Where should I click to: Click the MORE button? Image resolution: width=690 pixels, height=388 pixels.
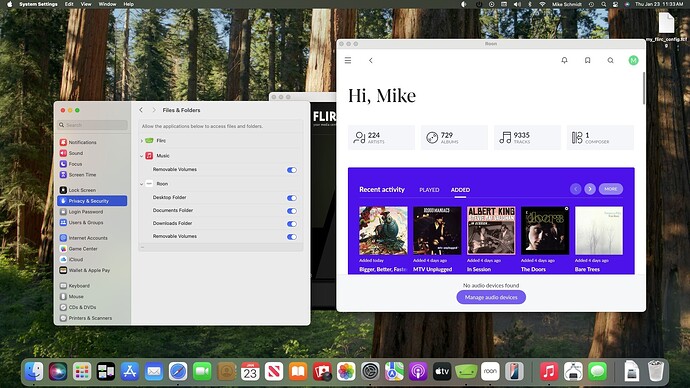click(x=611, y=189)
